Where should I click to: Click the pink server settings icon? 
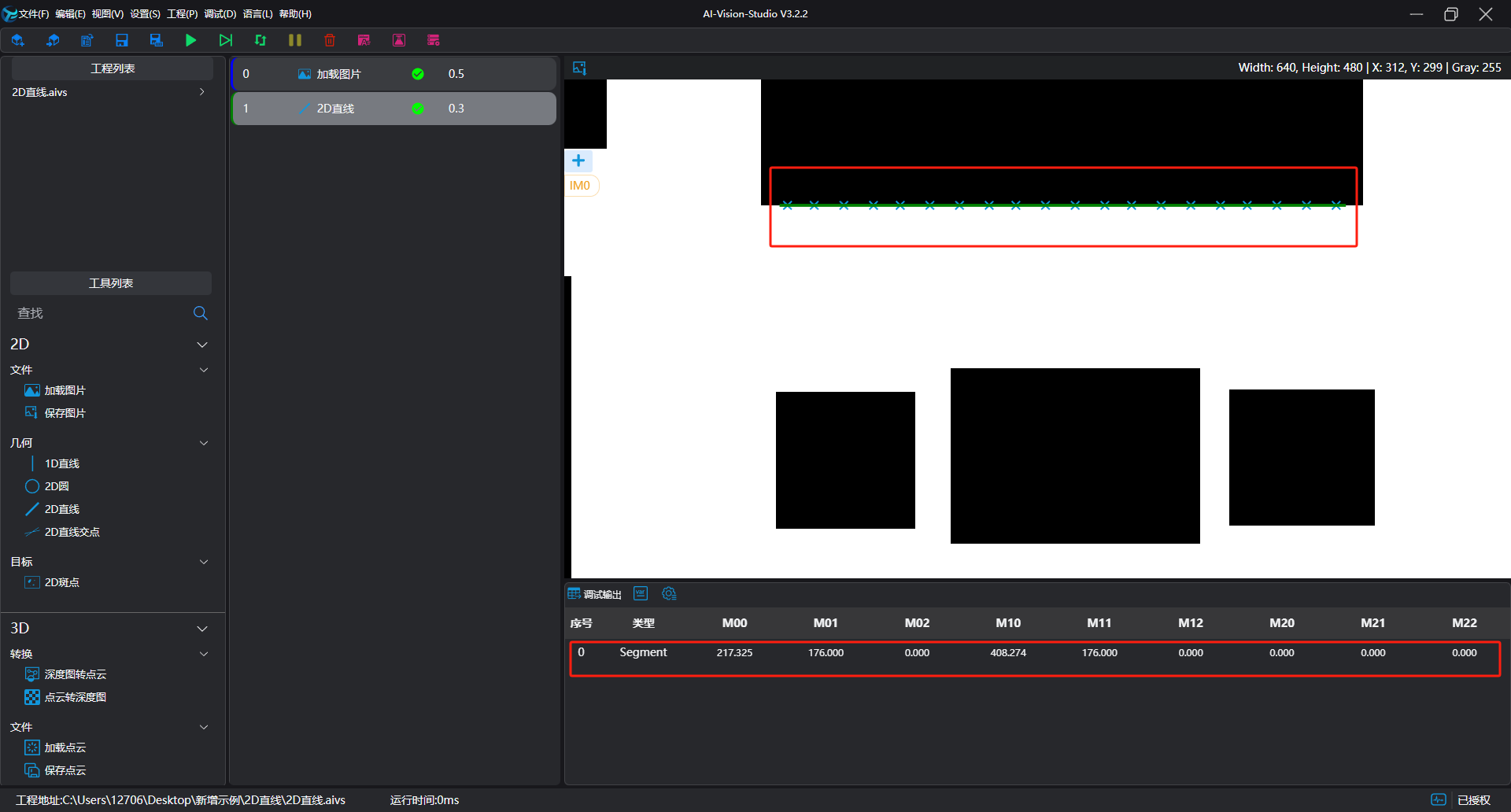tap(434, 40)
